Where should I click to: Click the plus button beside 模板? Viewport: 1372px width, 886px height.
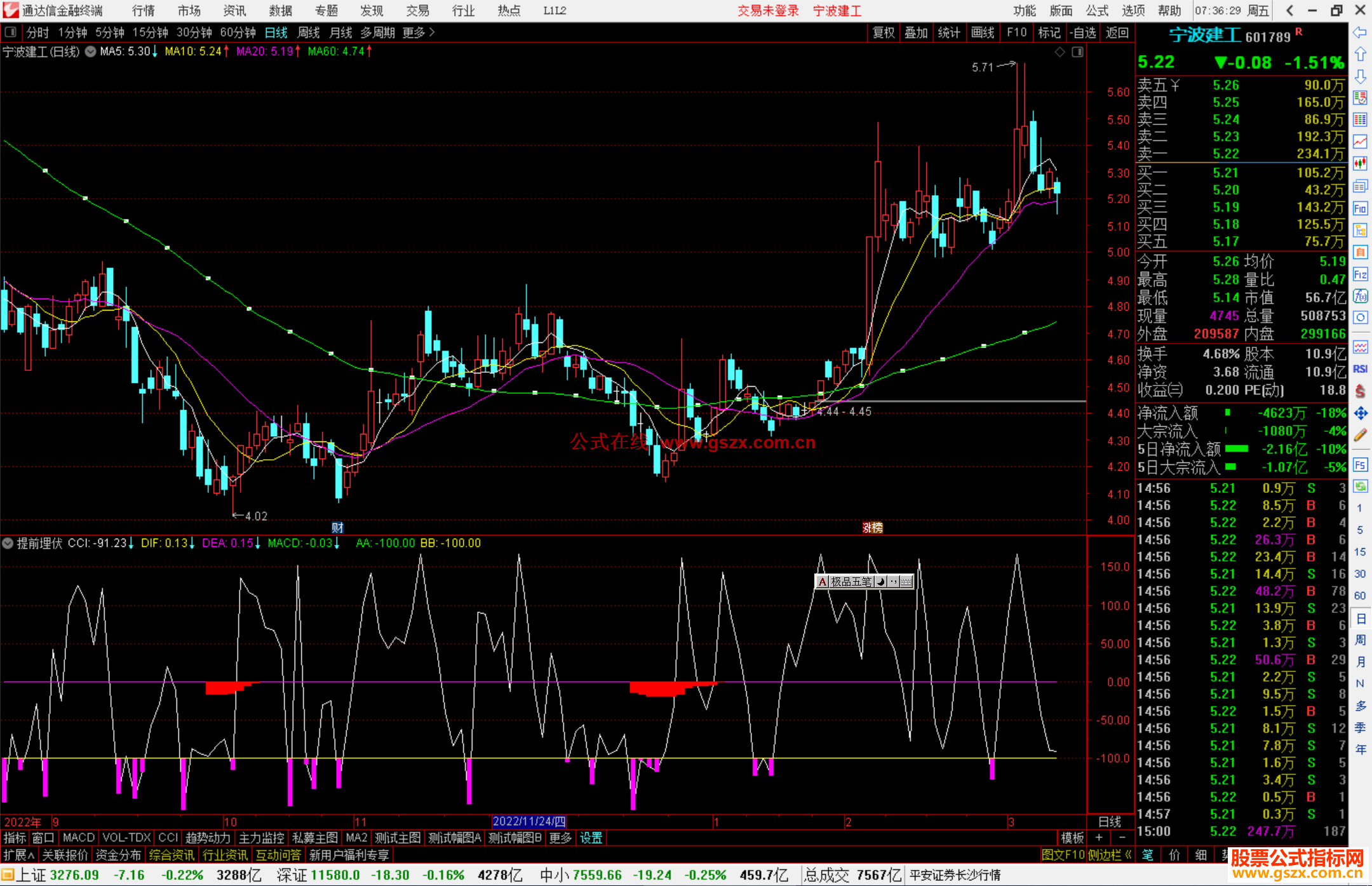pyautogui.click(x=1099, y=838)
